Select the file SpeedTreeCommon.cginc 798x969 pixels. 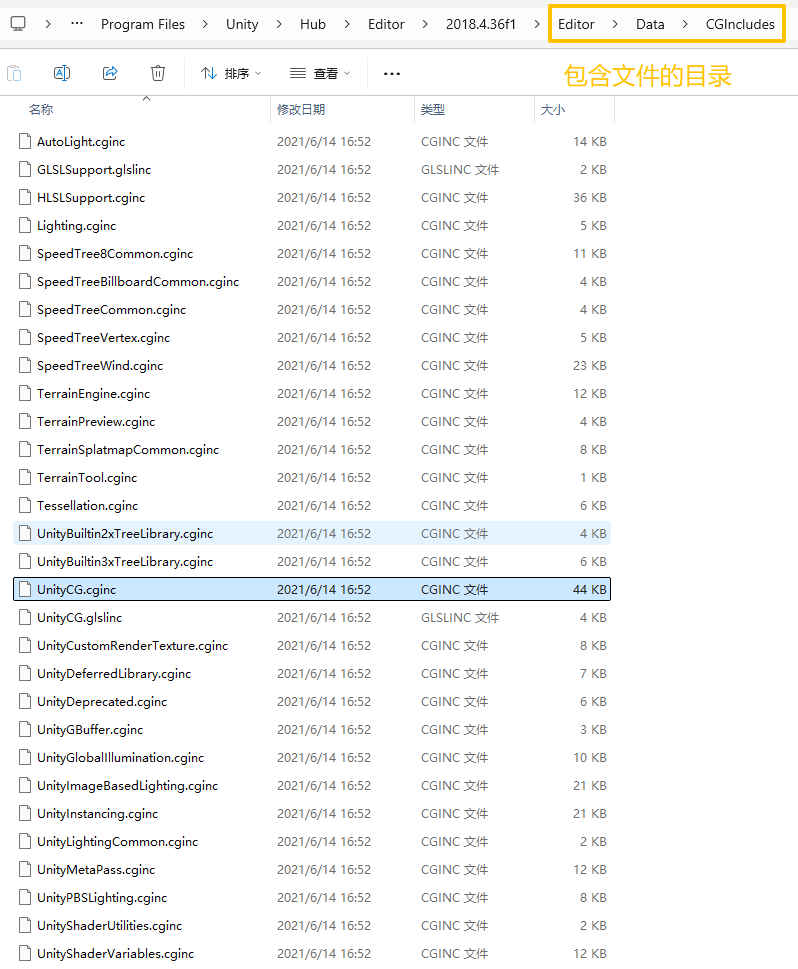tap(312, 310)
